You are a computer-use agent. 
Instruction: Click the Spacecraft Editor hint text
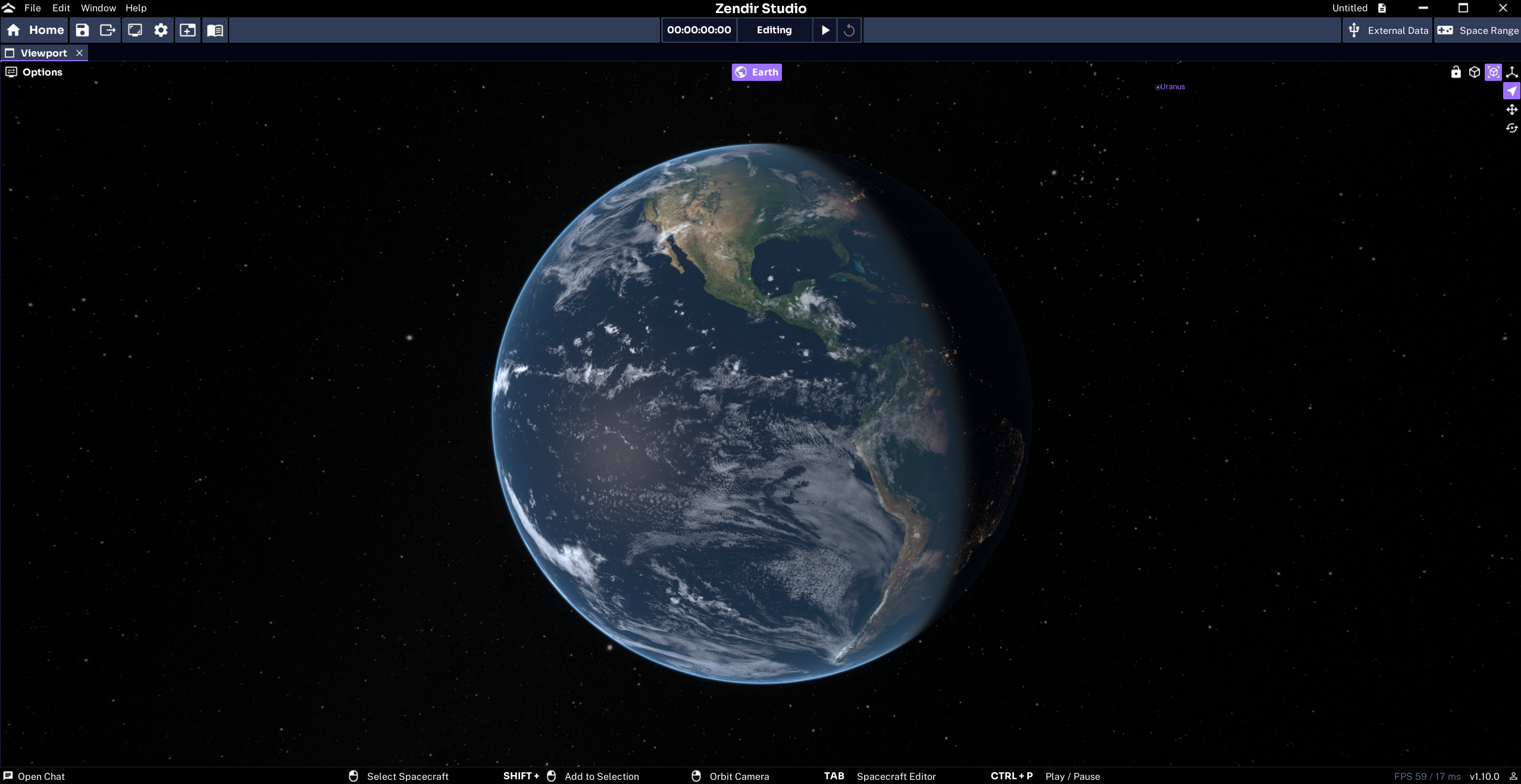(x=896, y=776)
